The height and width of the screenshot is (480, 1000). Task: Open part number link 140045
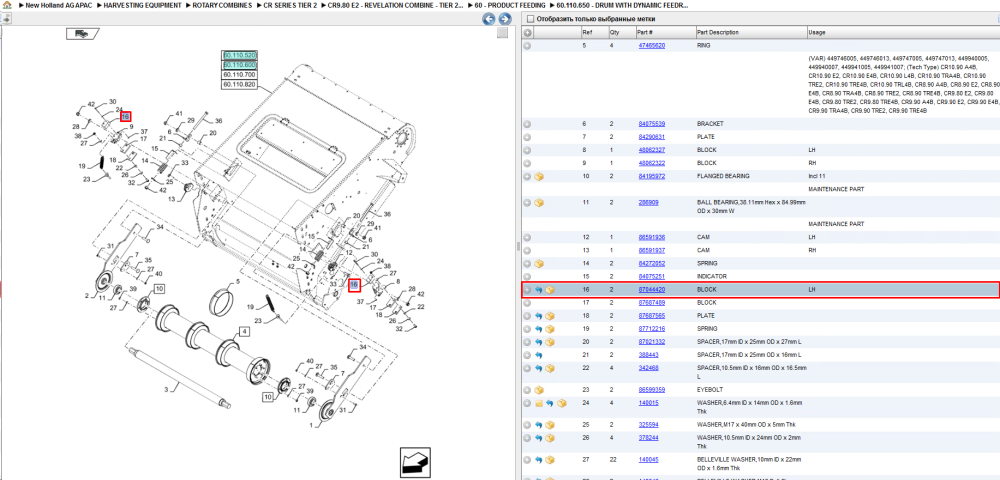[x=649, y=460]
